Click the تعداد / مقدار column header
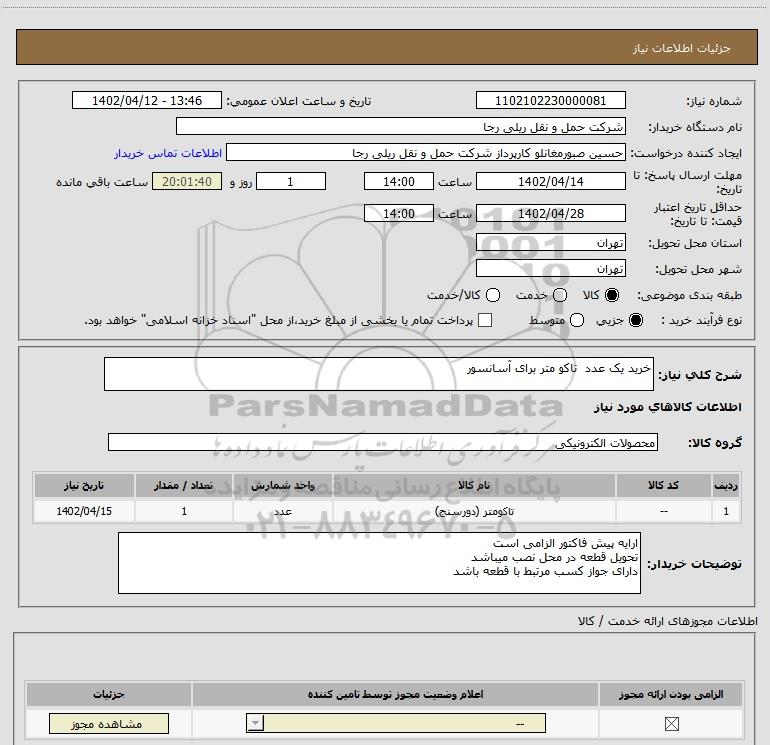770x745 pixels. tap(184, 485)
